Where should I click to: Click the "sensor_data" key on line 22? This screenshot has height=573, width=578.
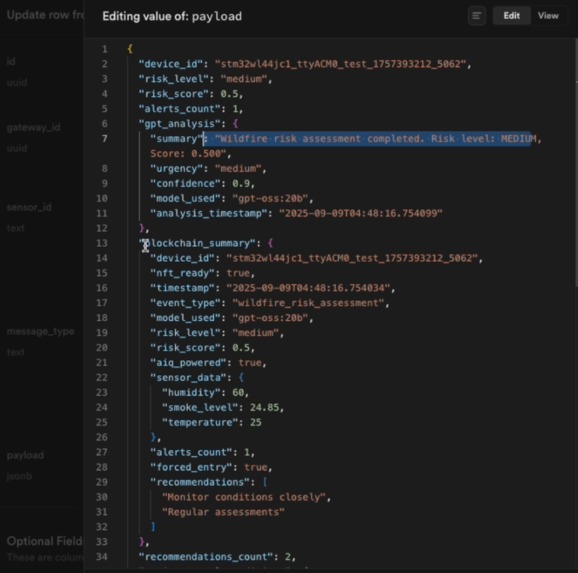tap(188, 378)
